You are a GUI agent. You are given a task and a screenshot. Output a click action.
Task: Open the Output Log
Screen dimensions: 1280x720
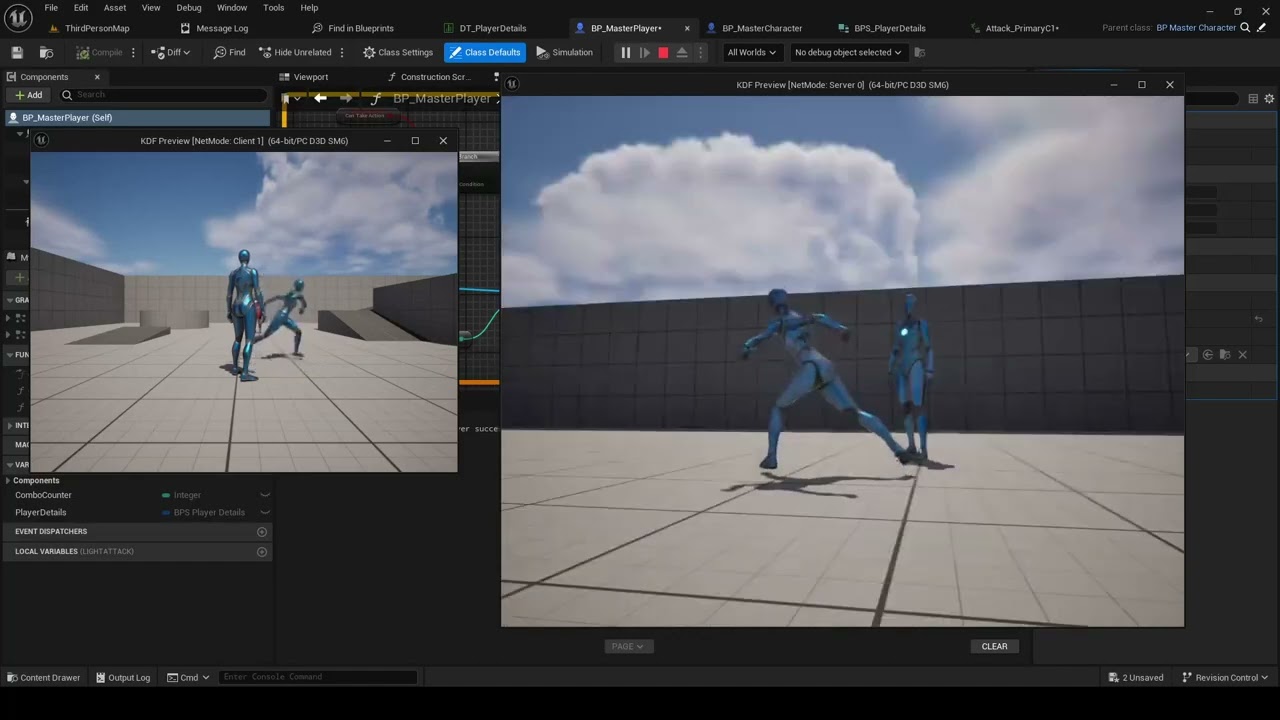(123, 677)
